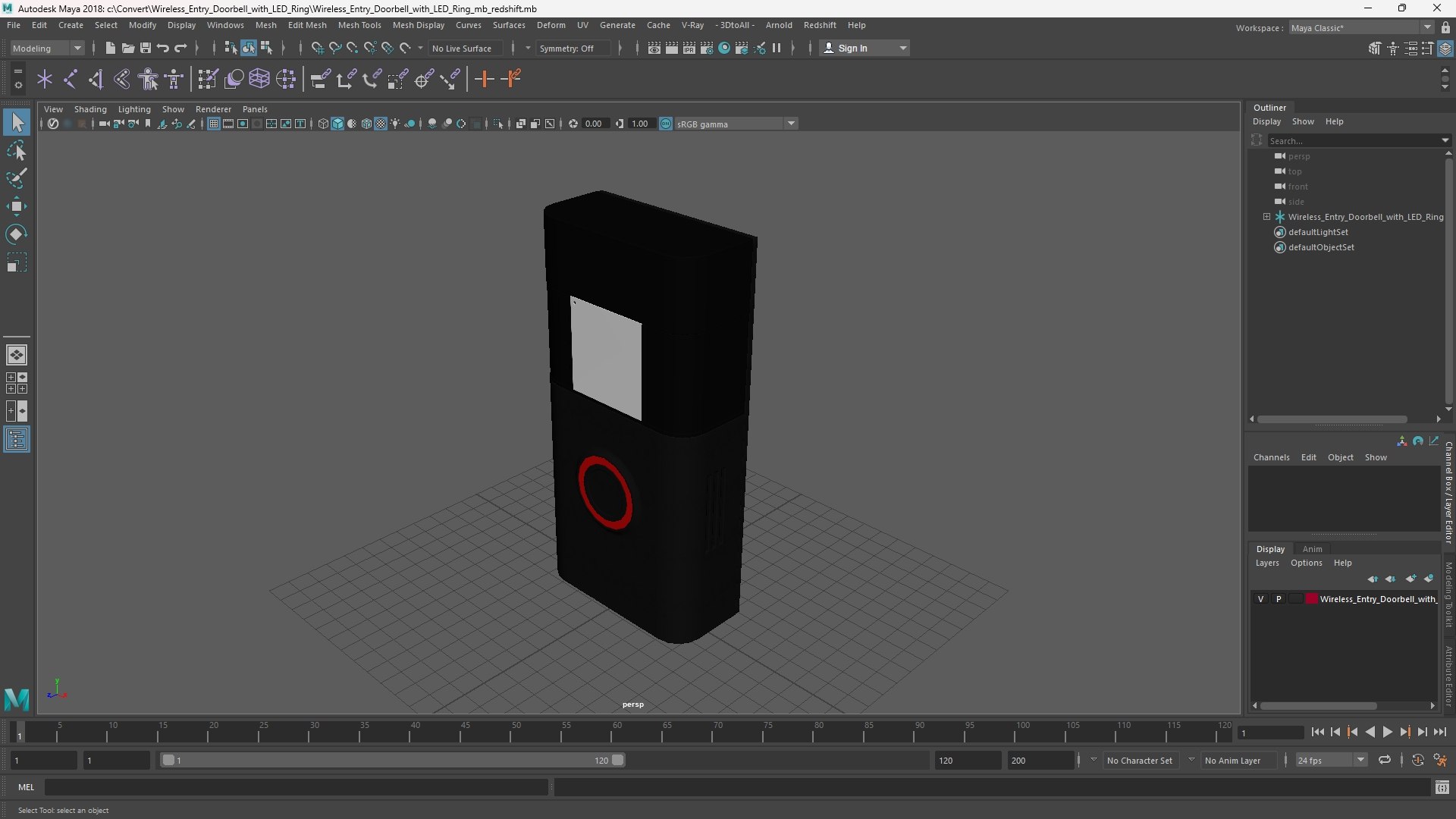Open the Maya Classic workspace dropdown

coord(1361,27)
